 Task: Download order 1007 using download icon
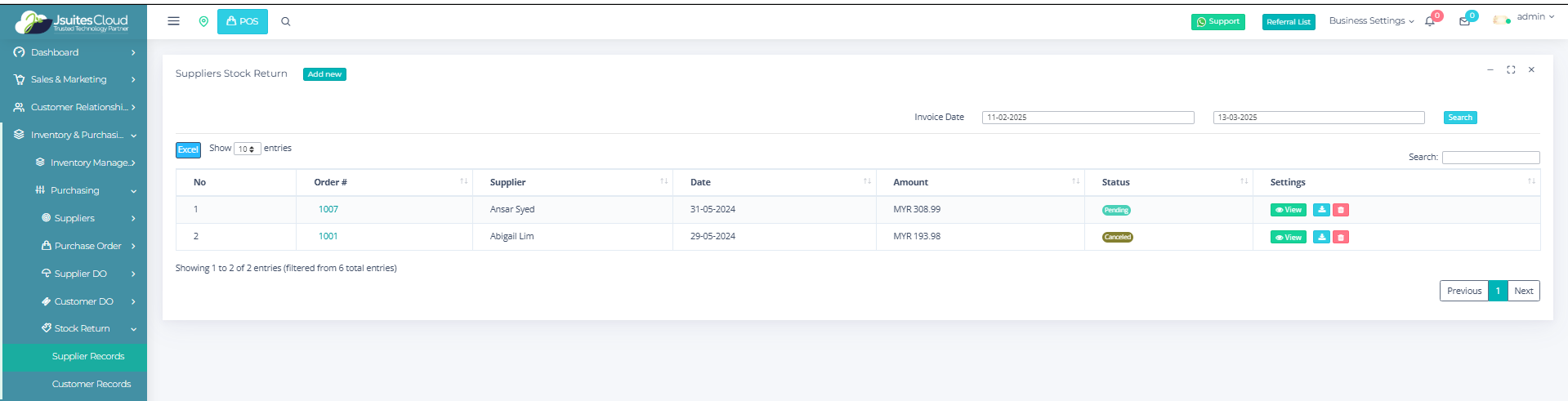(x=1321, y=210)
